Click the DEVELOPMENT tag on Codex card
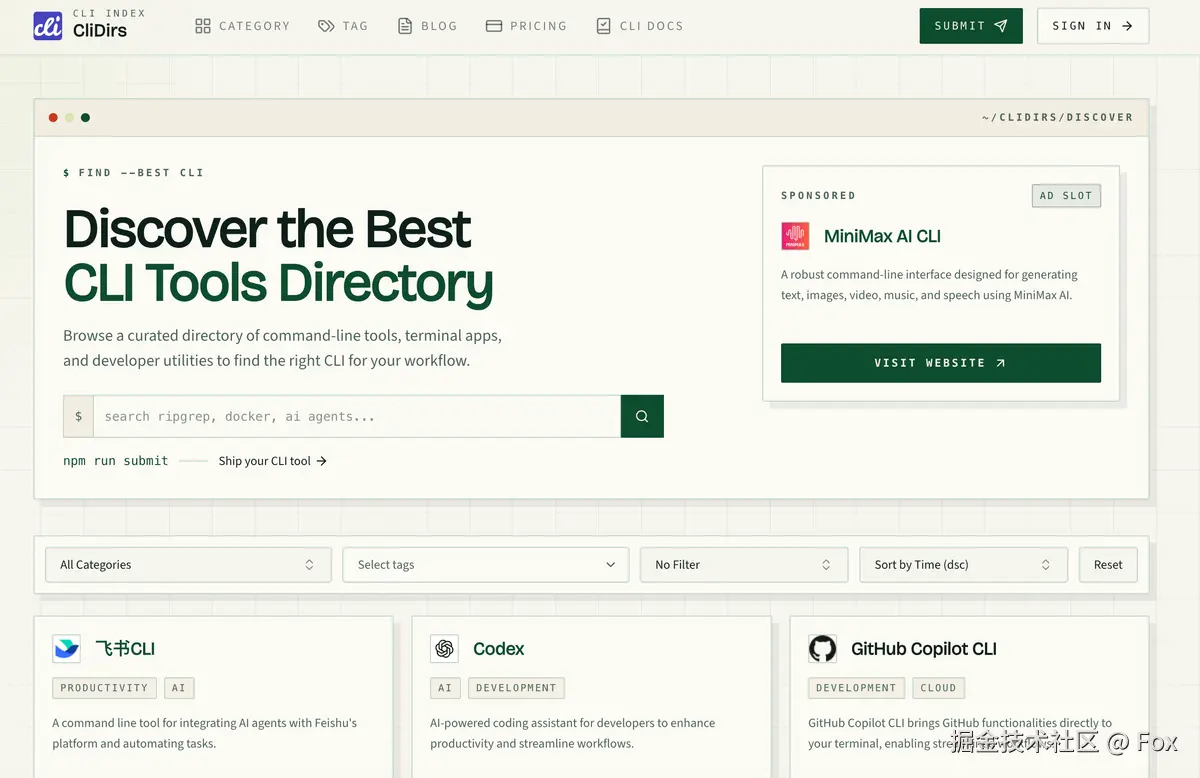The image size is (1200, 778). (x=516, y=688)
